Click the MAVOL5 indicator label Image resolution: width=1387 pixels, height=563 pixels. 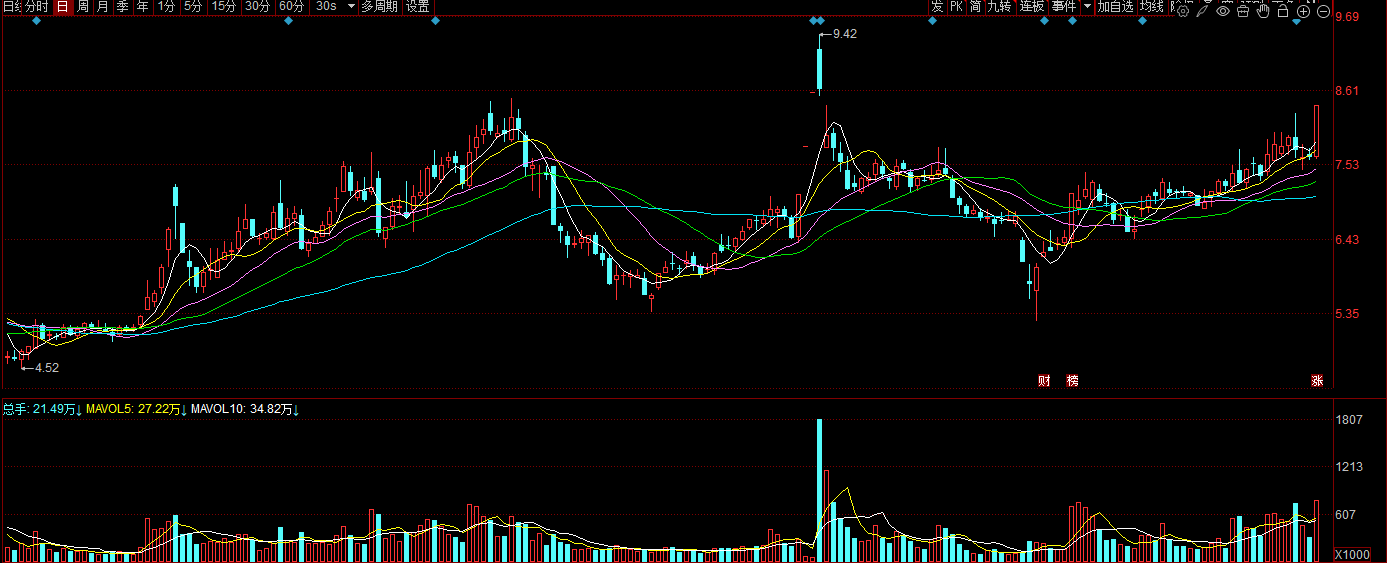click(137, 409)
